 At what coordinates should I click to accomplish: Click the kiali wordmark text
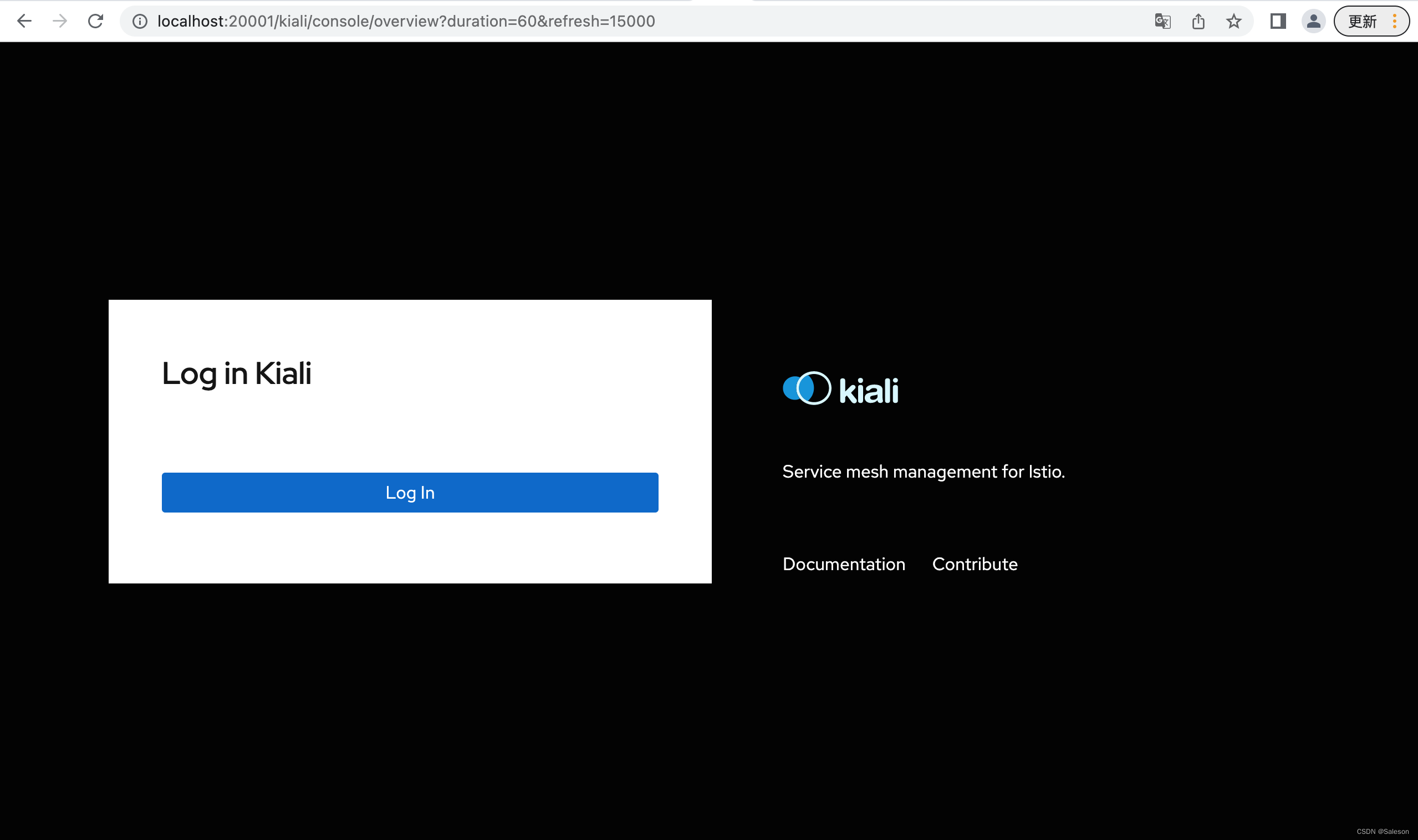869,391
